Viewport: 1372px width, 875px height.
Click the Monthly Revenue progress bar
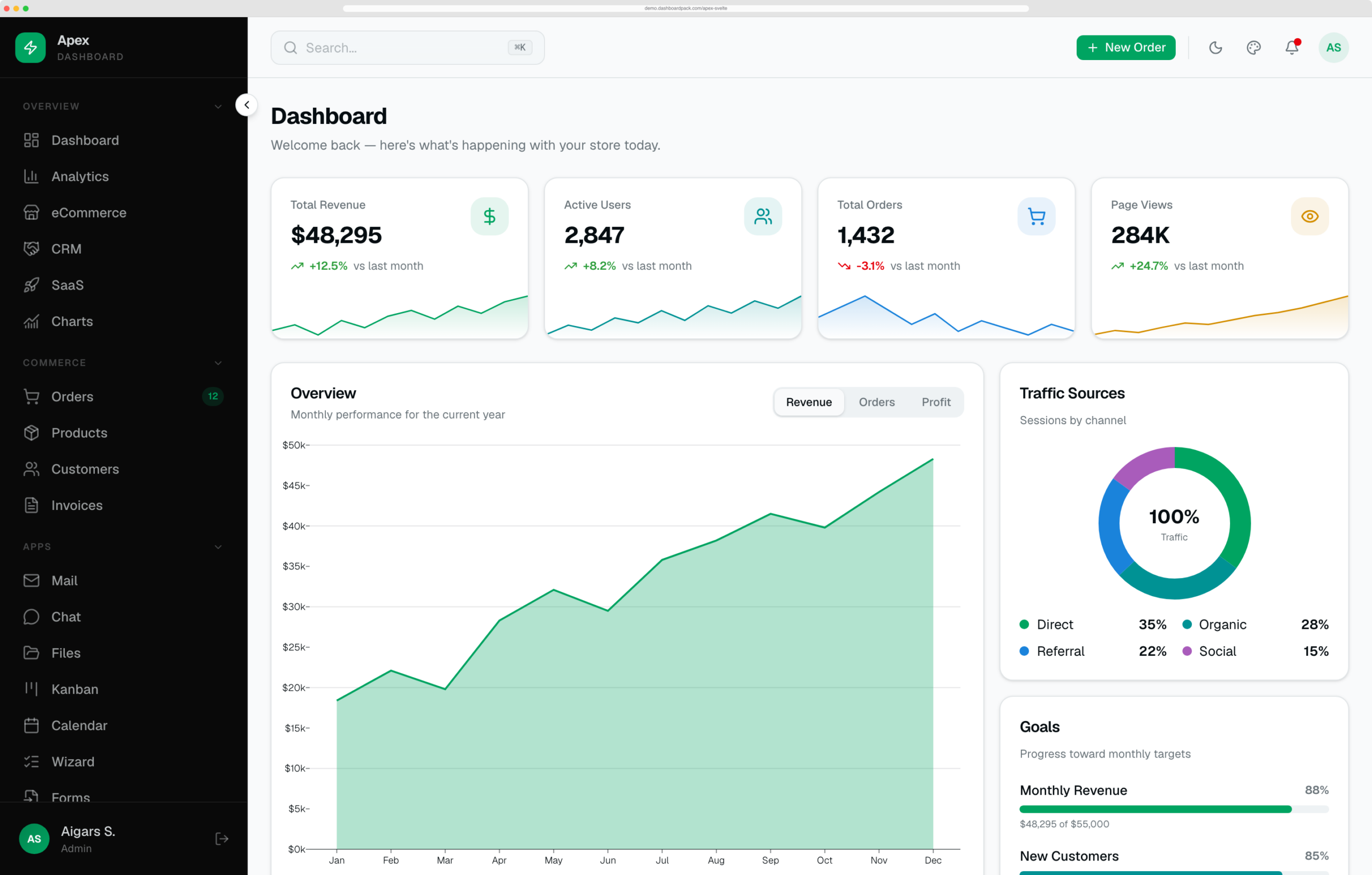tap(1174, 809)
